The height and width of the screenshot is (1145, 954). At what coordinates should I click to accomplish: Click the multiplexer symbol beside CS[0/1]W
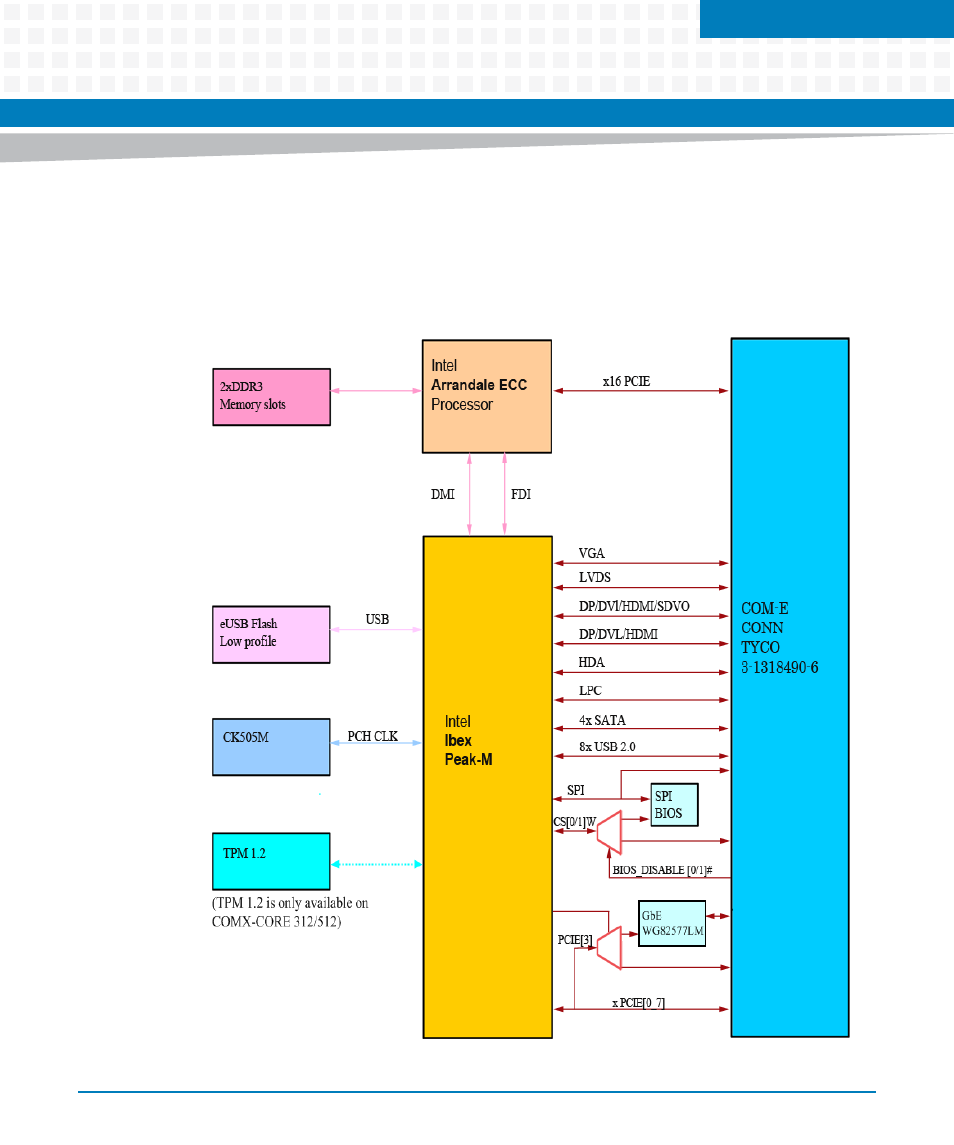pyautogui.click(x=609, y=832)
